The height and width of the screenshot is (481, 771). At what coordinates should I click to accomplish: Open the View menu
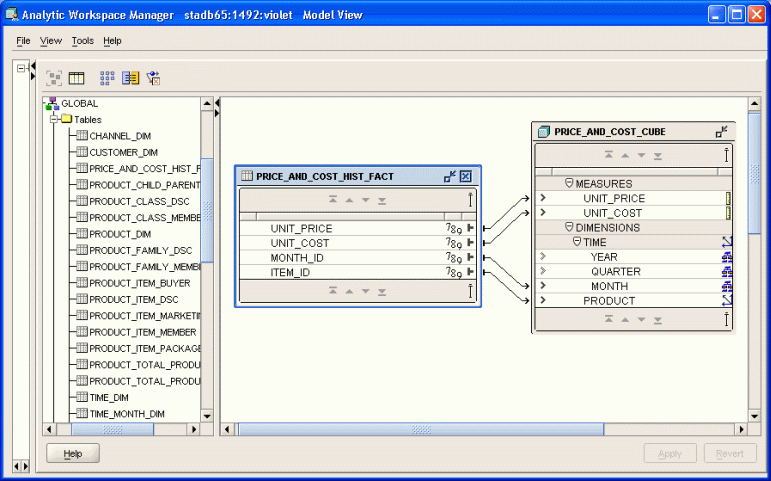[x=50, y=41]
